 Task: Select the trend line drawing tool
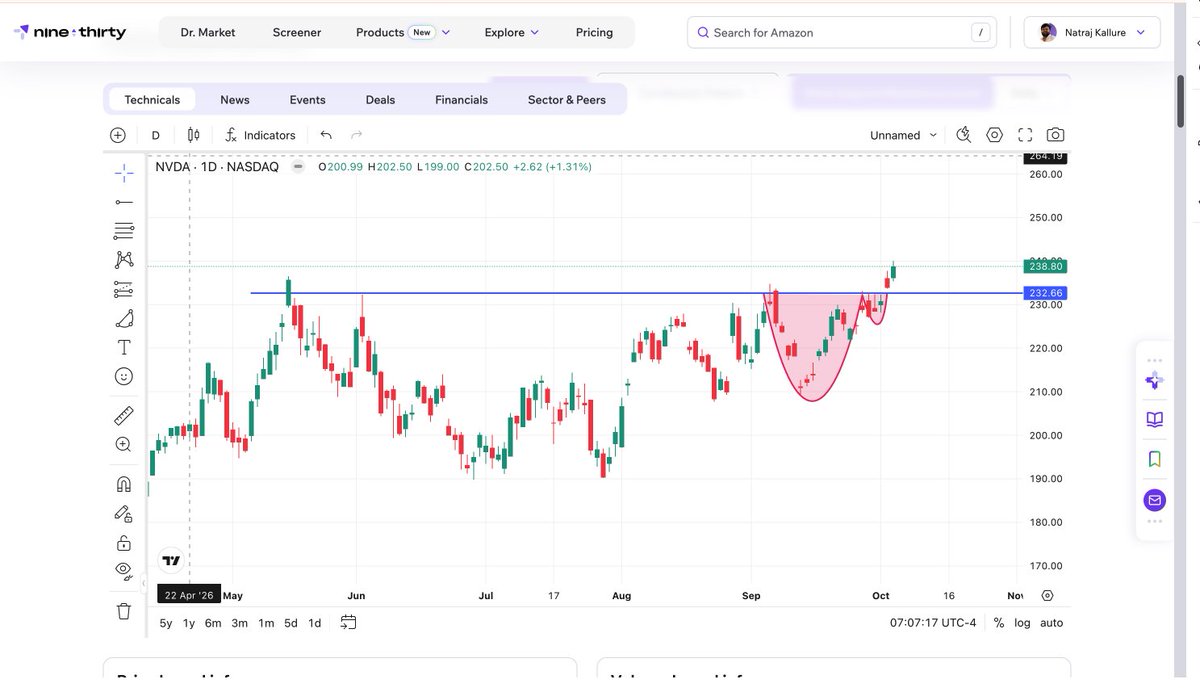124,202
